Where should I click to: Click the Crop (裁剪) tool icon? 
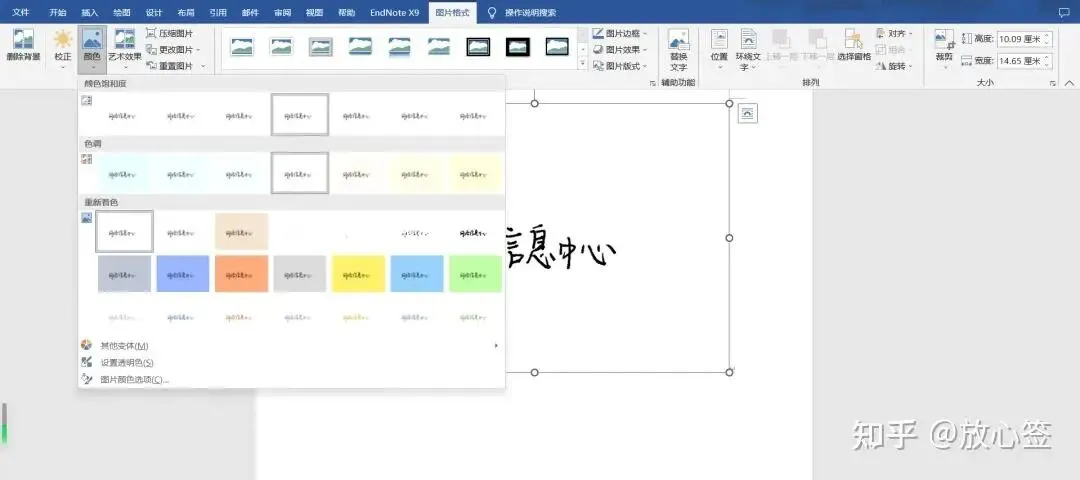(x=944, y=39)
